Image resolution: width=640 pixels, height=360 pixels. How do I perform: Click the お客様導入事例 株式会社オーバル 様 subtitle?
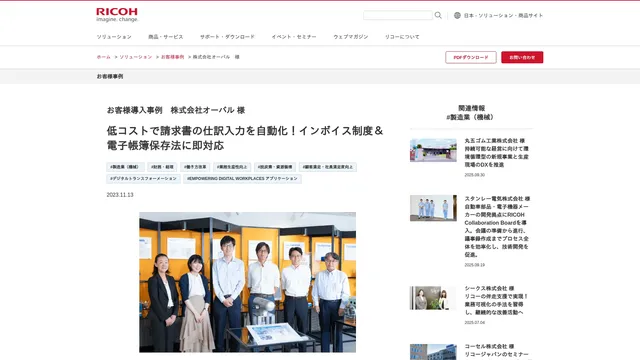click(176, 110)
